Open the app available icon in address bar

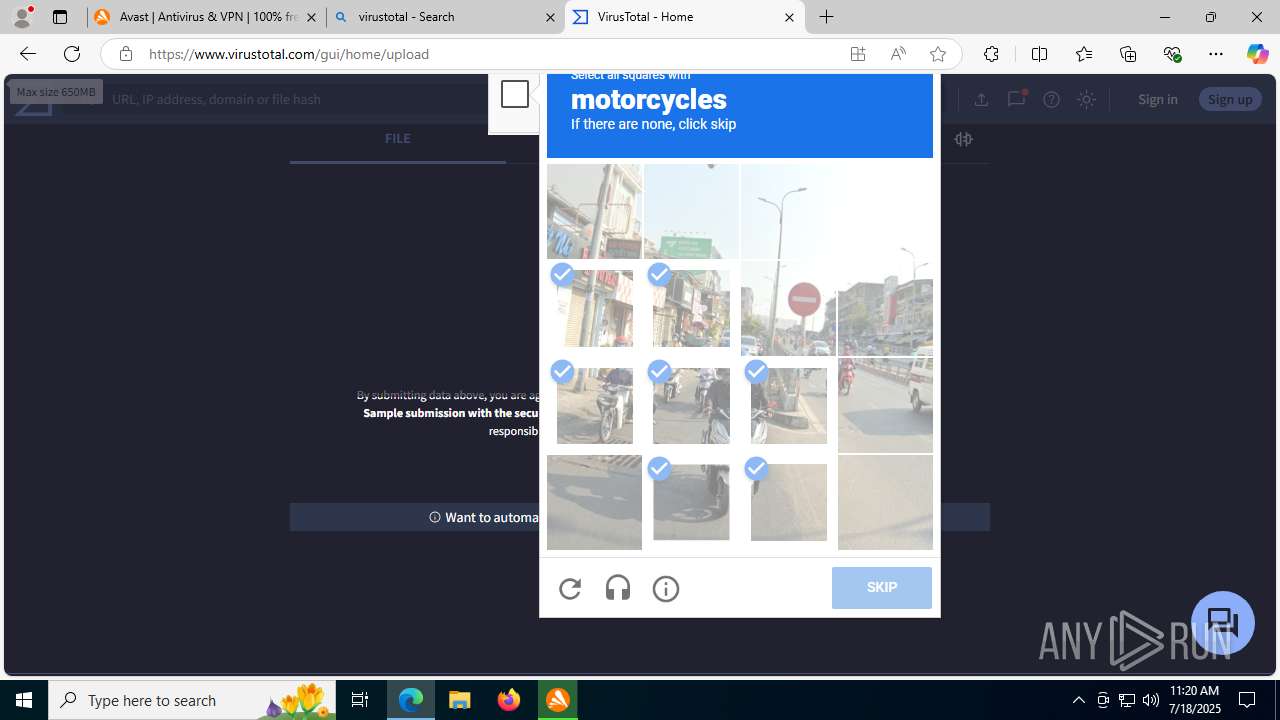tap(858, 54)
